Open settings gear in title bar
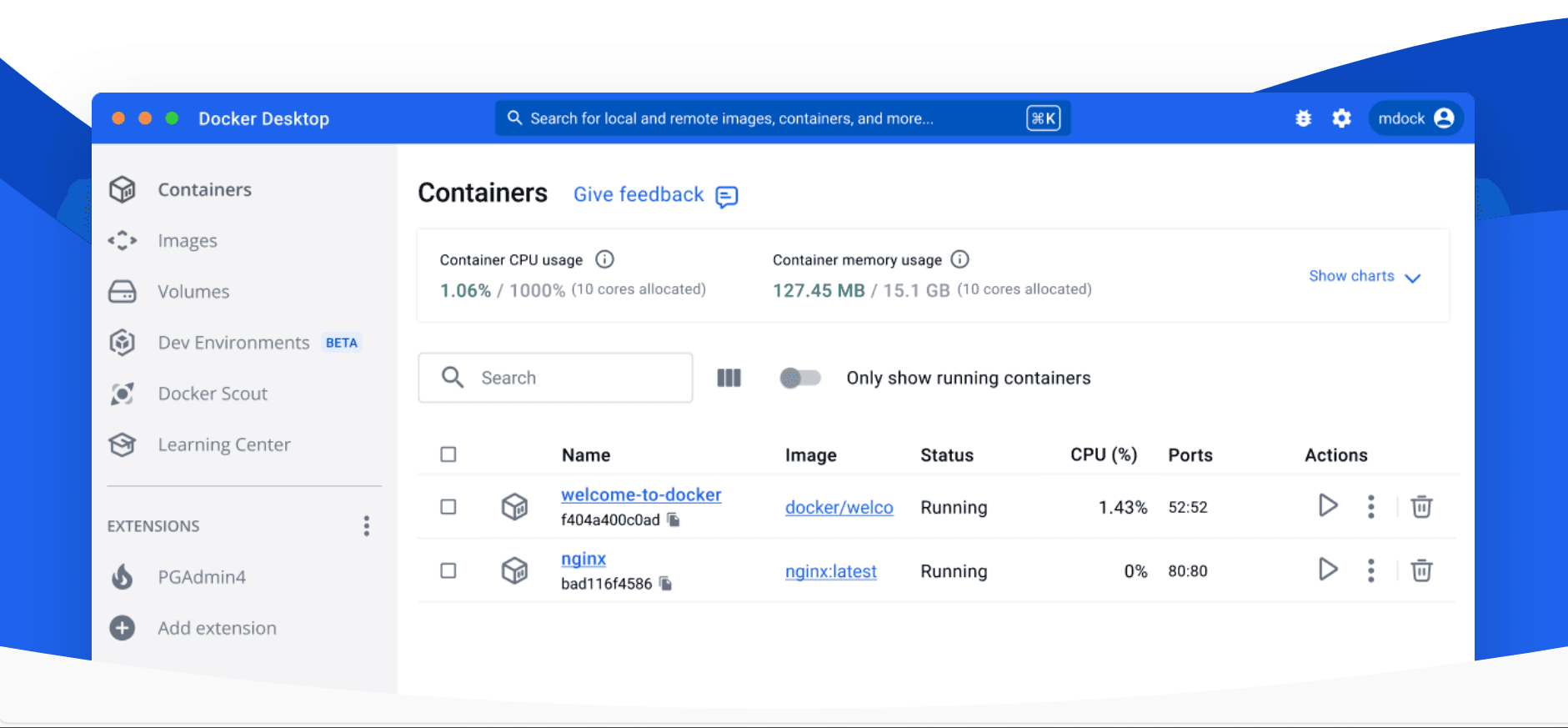This screenshot has width=1568, height=728. tap(1341, 118)
